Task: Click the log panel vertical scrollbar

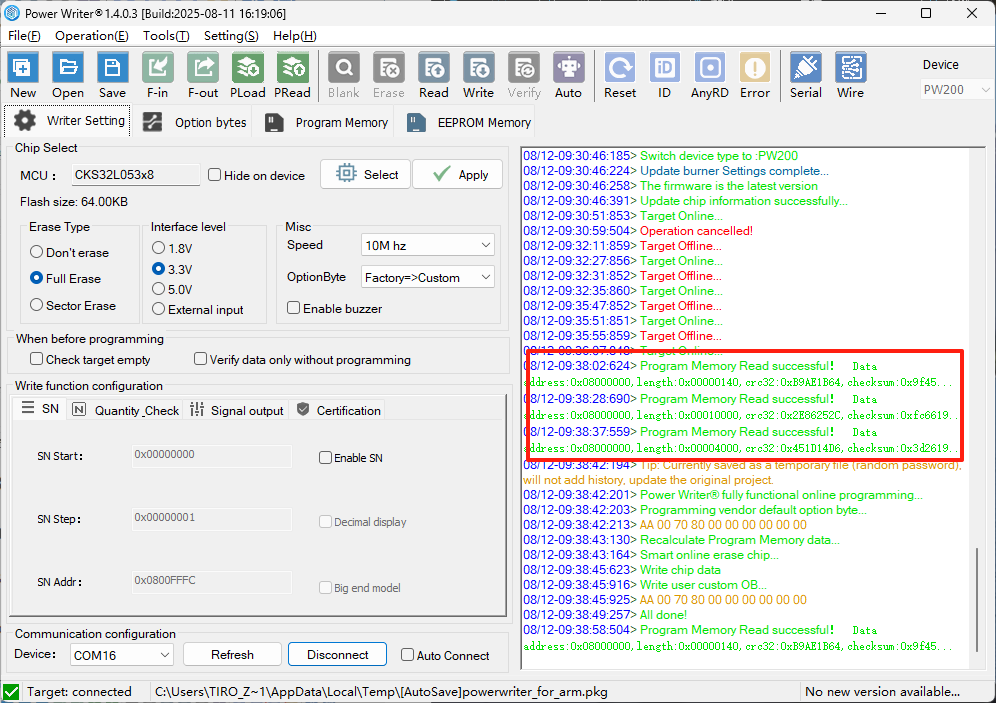Action: (x=977, y=599)
